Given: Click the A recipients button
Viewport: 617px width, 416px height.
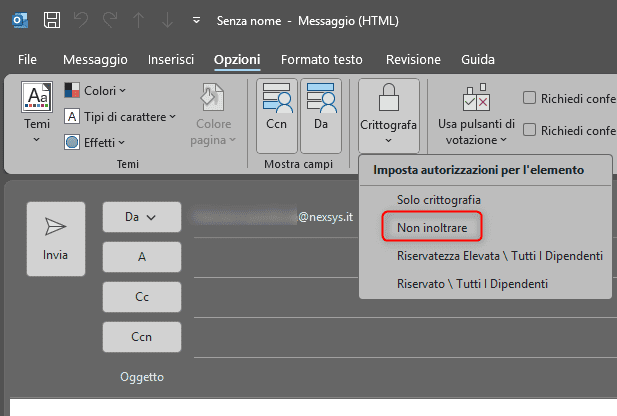Looking at the screenshot, I should (x=142, y=257).
